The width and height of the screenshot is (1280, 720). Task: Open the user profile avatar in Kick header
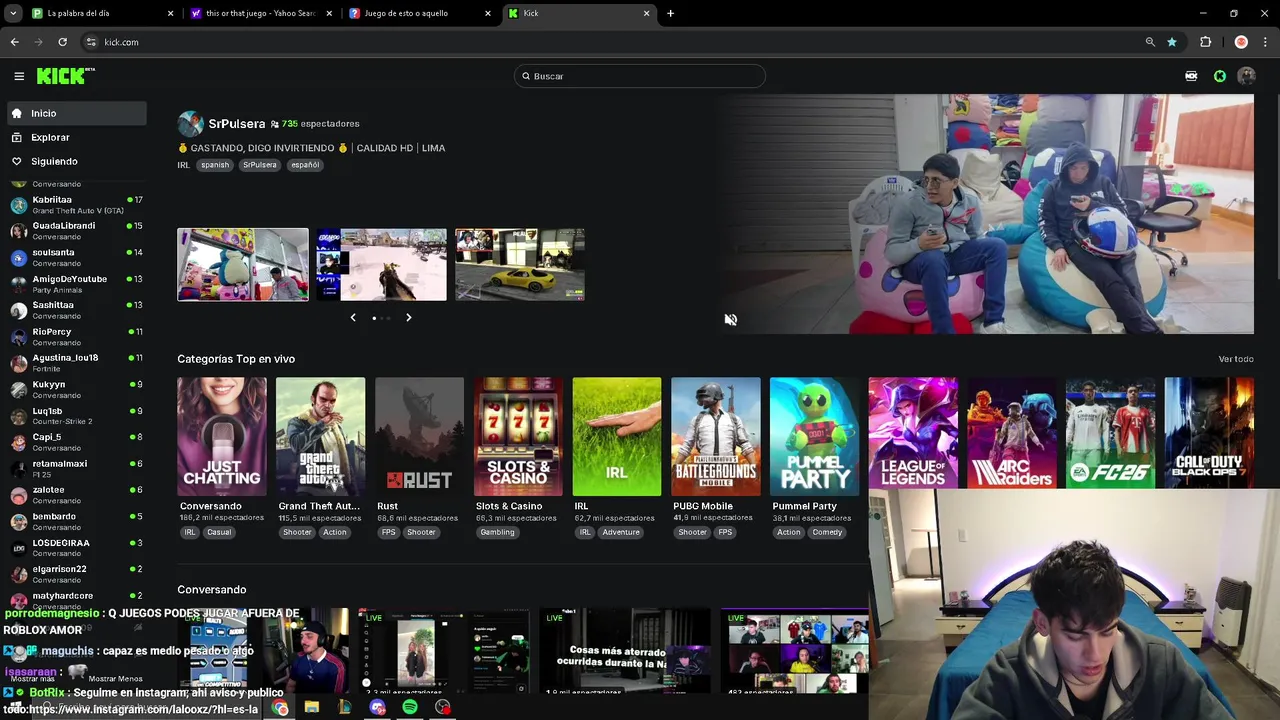coord(1246,76)
